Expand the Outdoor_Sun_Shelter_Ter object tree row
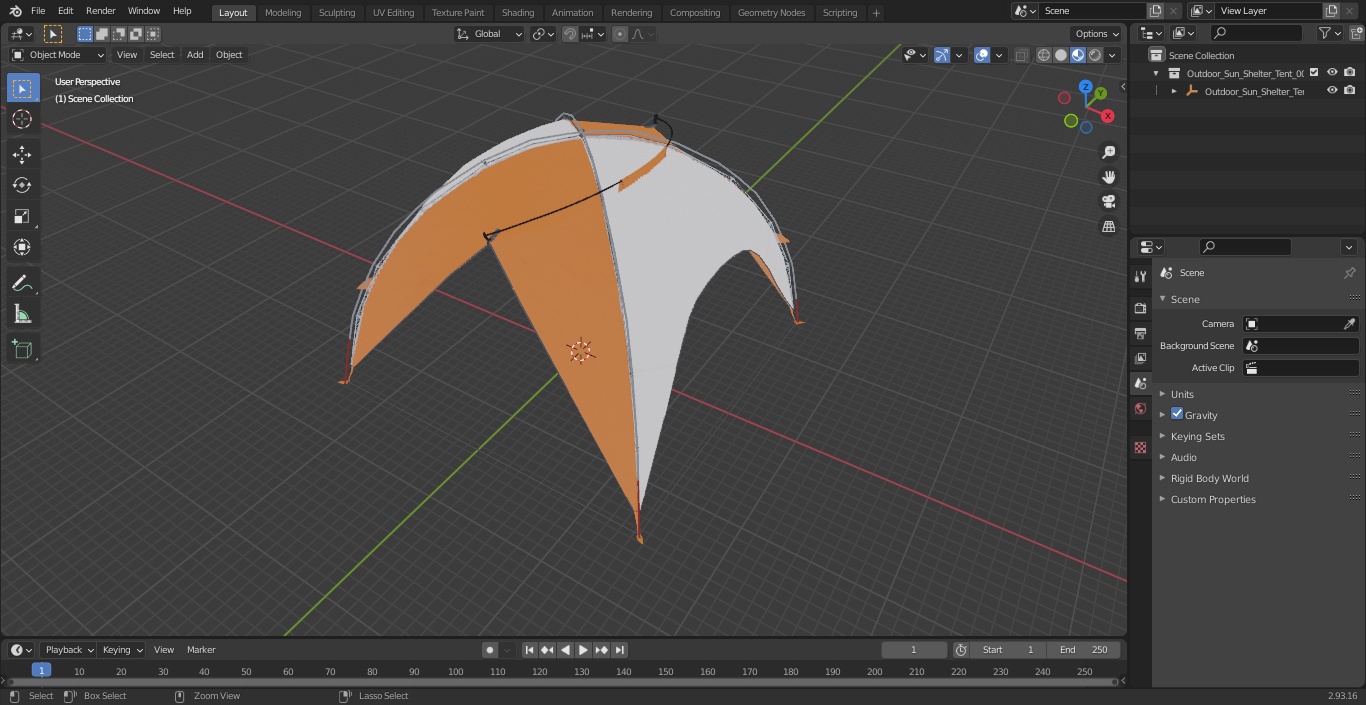The width and height of the screenshot is (1366, 705). point(1174,91)
